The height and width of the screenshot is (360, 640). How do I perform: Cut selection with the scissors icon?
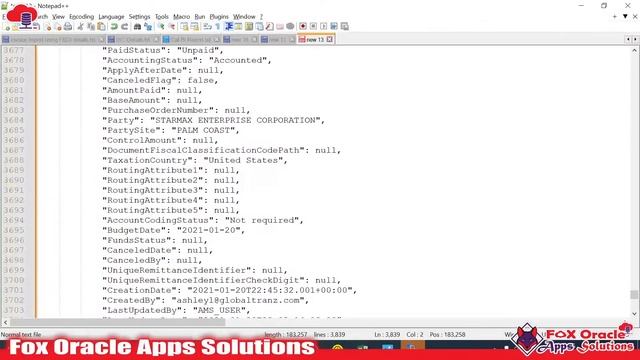coord(80,27)
